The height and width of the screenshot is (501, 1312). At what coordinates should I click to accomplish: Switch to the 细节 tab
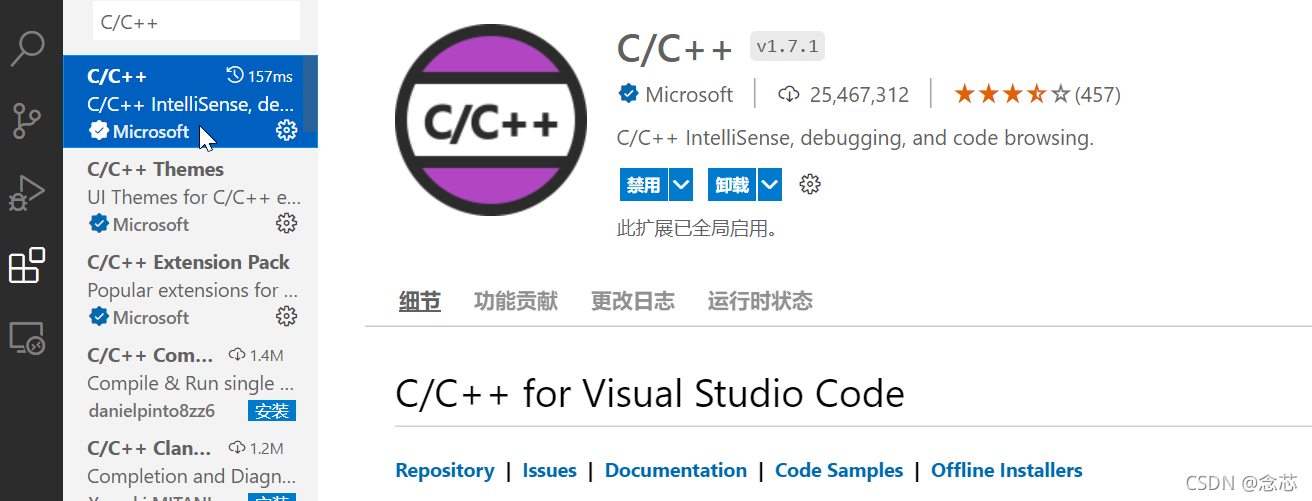pyautogui.click(x=420, y=301)
